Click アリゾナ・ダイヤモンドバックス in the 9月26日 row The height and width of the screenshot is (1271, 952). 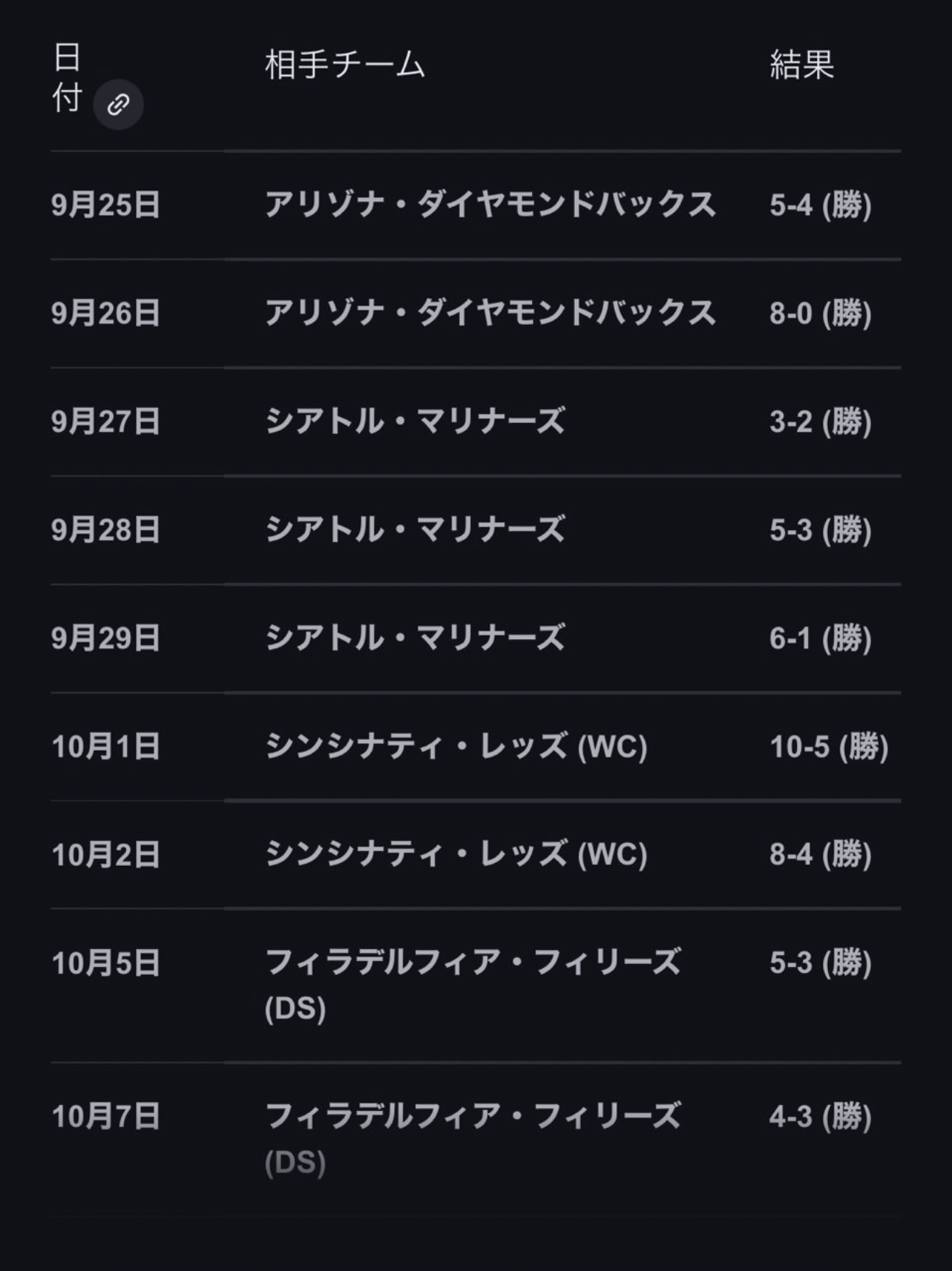click(x=490, y=314)
